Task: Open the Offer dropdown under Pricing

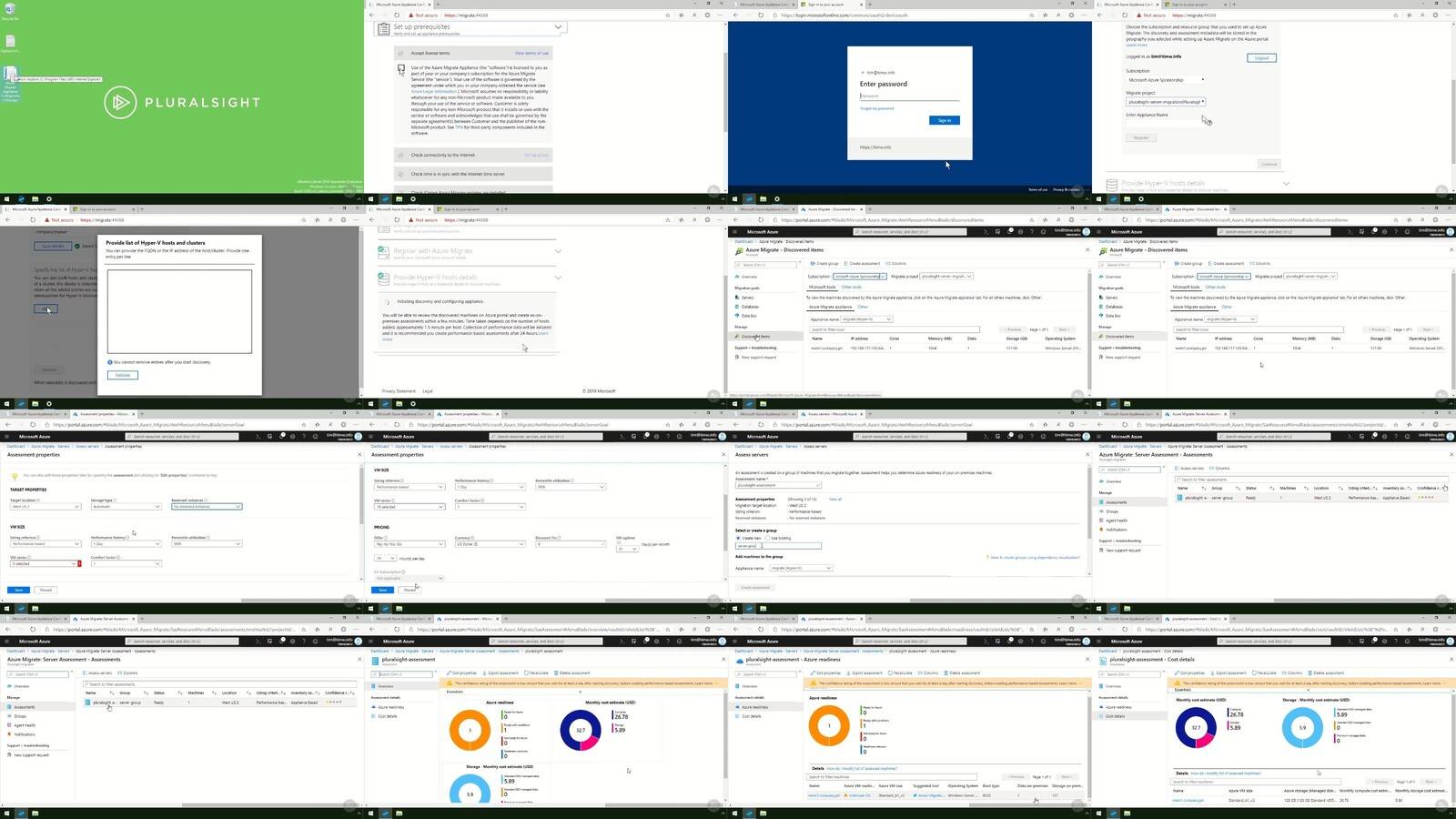Action: (409, 544)
